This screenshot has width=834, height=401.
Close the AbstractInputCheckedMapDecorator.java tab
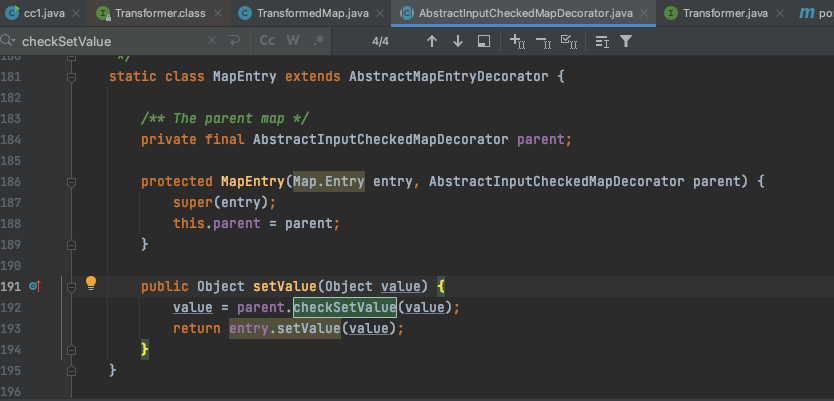coord(644,13)
